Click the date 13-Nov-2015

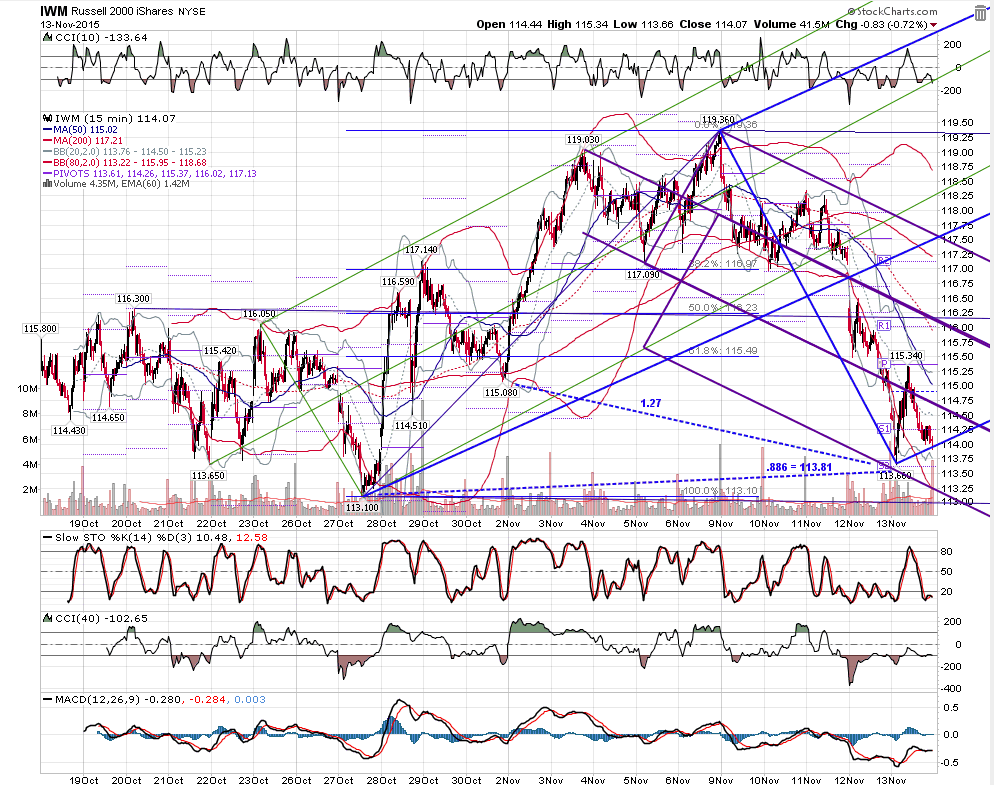coord(70,25)
